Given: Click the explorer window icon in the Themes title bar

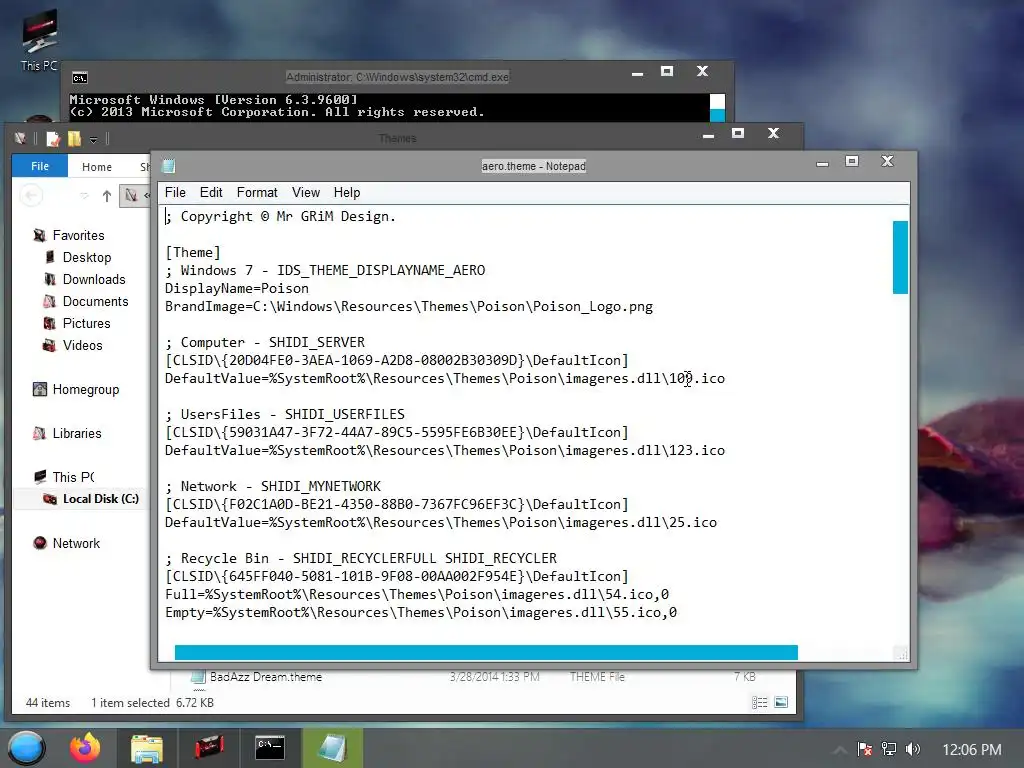Looking at the screenshot, I should pyautogui.click(x=20, y=138).
